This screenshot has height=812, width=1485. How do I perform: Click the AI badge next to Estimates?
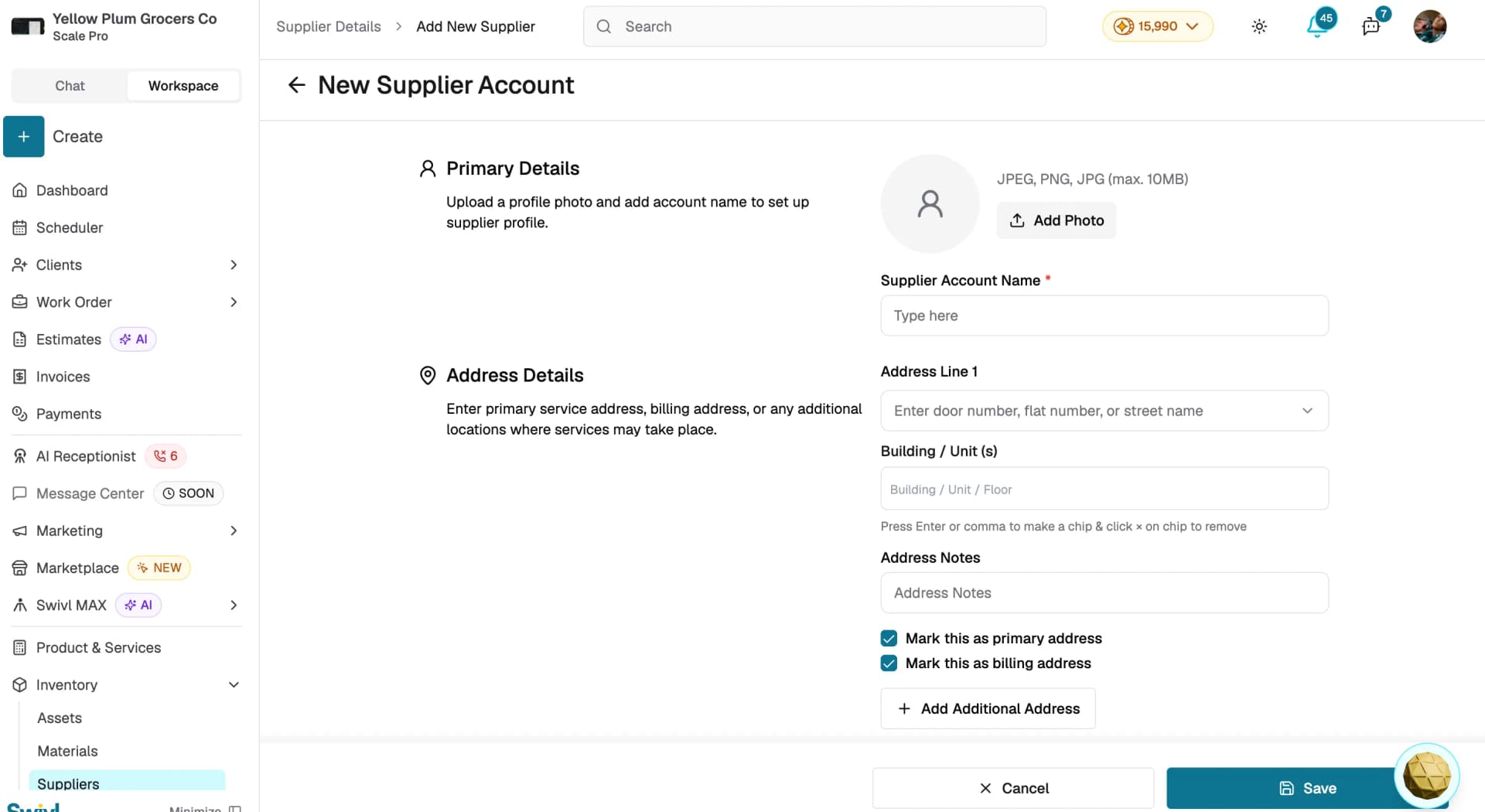pos(133,339)
